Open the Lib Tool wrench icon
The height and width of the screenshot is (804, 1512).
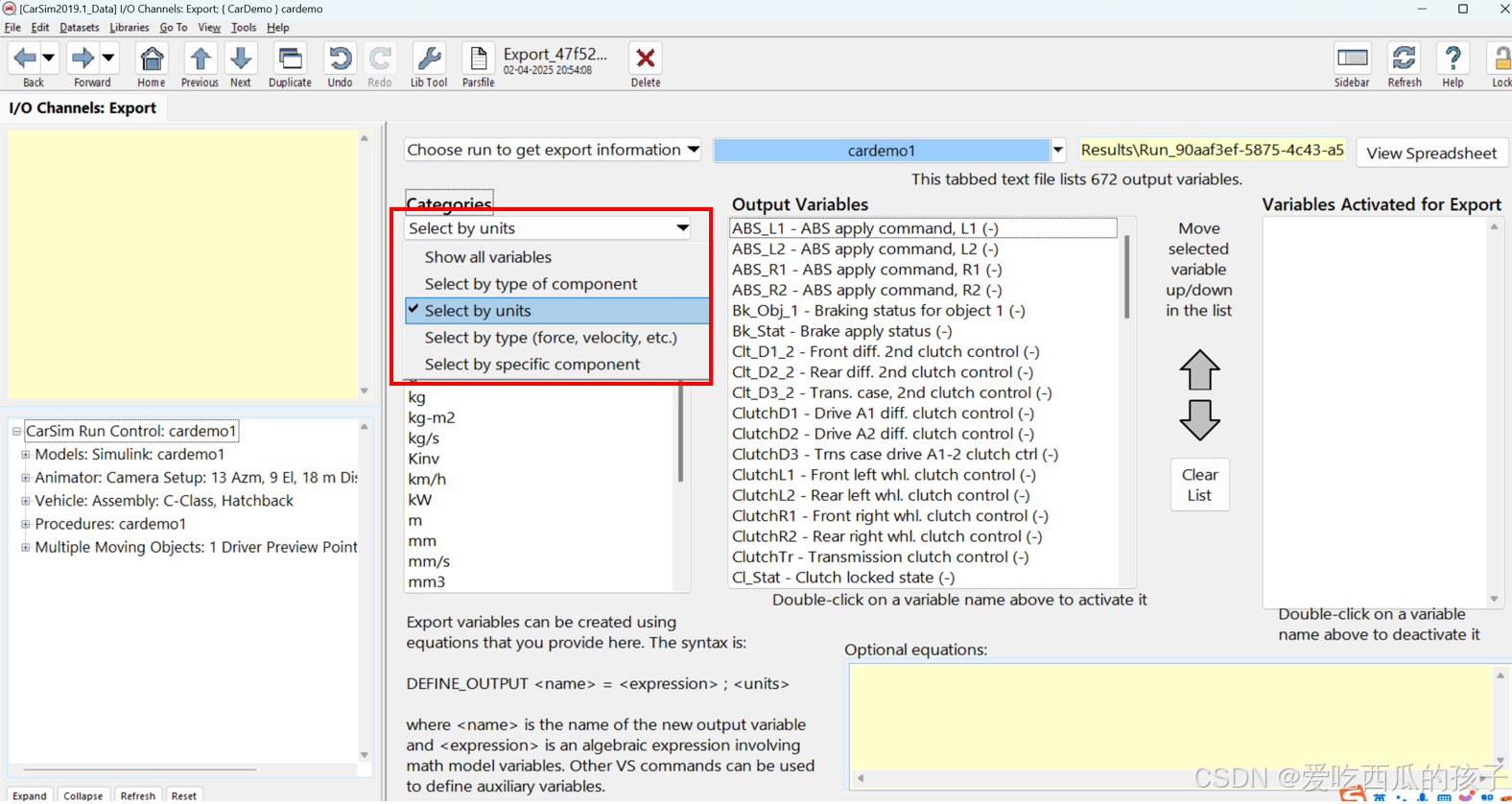point(429,59)
